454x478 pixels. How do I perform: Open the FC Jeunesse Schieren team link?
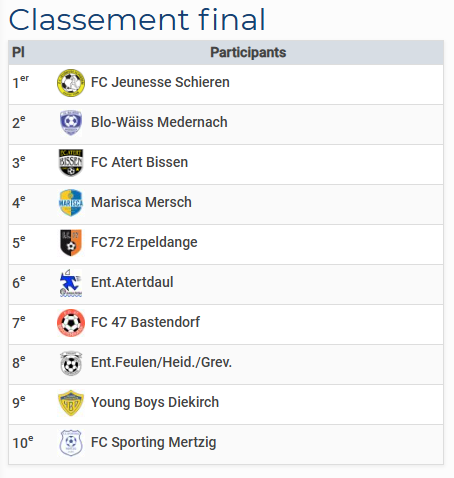coord(160,82)
